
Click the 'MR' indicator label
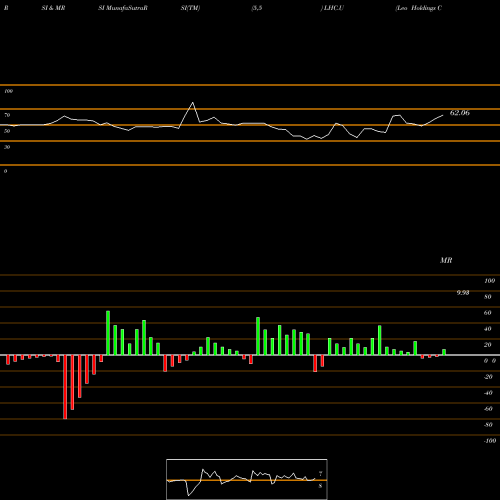[x=446, y=260]
